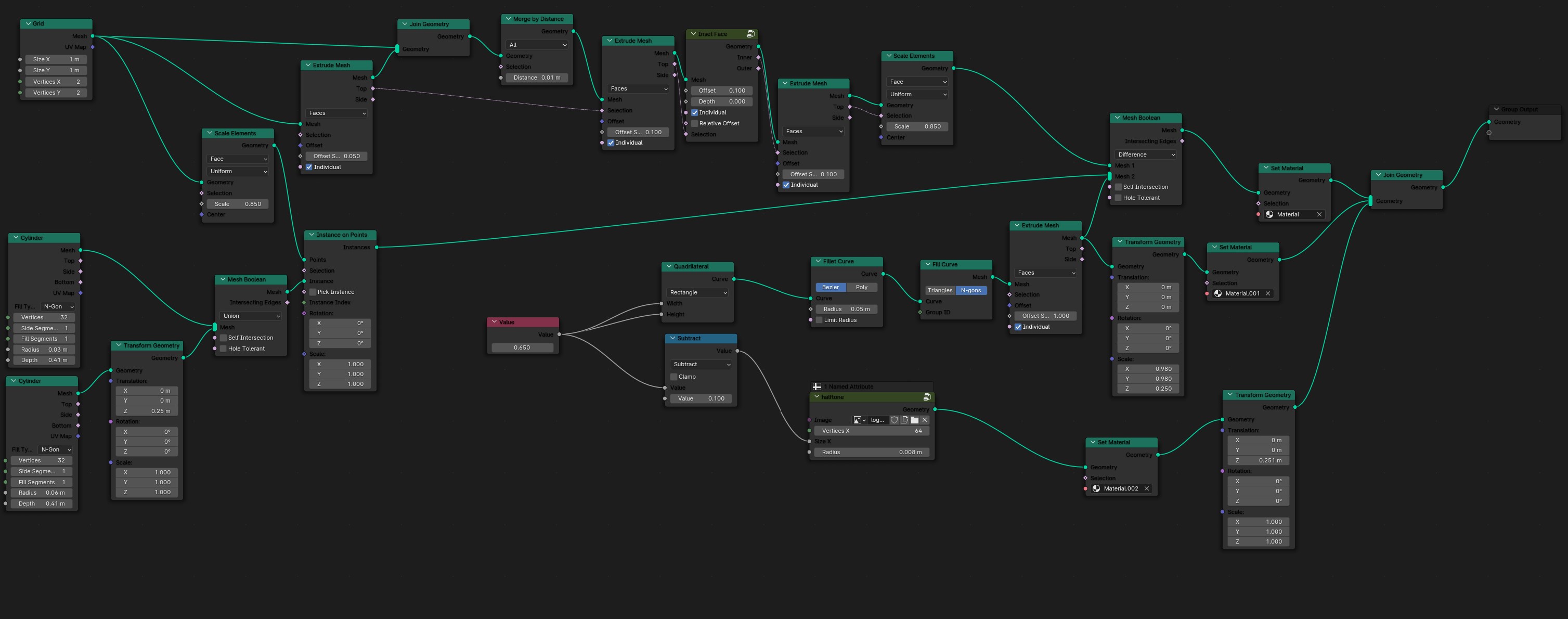The width and height of the screenshot is (1568, 619).
Task: Collapse the Fillet Curve node
Action: (818, 261)
